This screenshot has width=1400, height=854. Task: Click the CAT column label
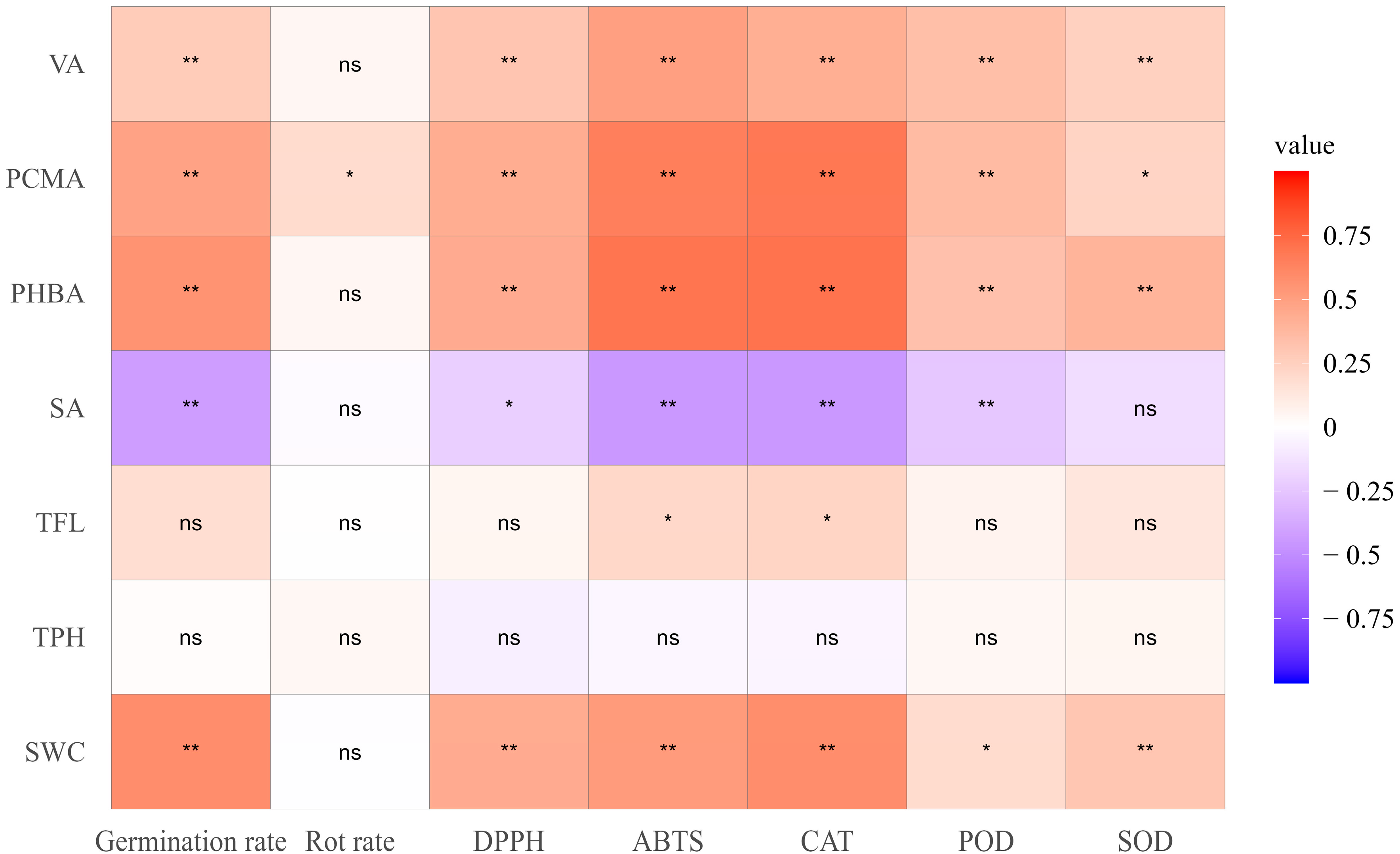point(827,841)
